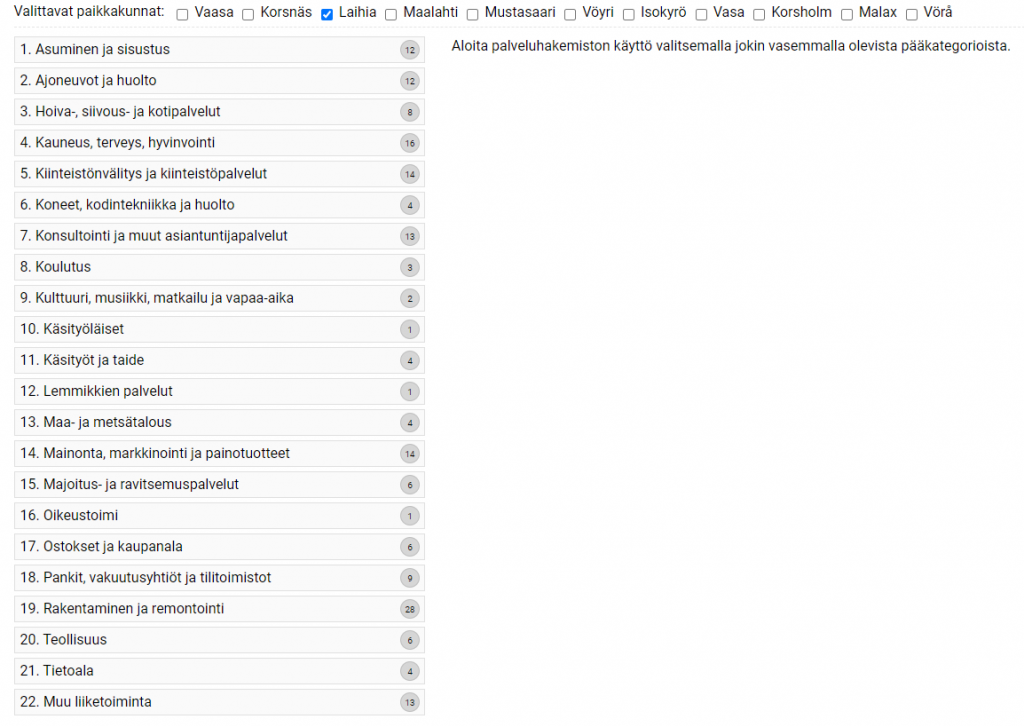
Task: Expand category 2. Ajoneuvot ja huolto
Action: point(219,81)
